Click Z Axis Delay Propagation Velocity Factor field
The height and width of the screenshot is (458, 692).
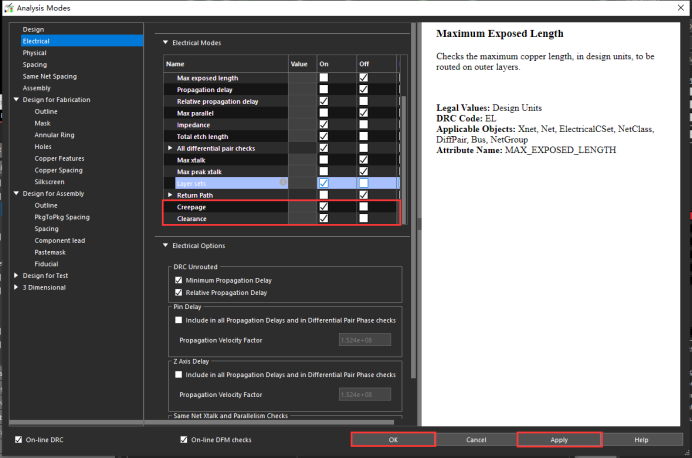click(365, 394)
